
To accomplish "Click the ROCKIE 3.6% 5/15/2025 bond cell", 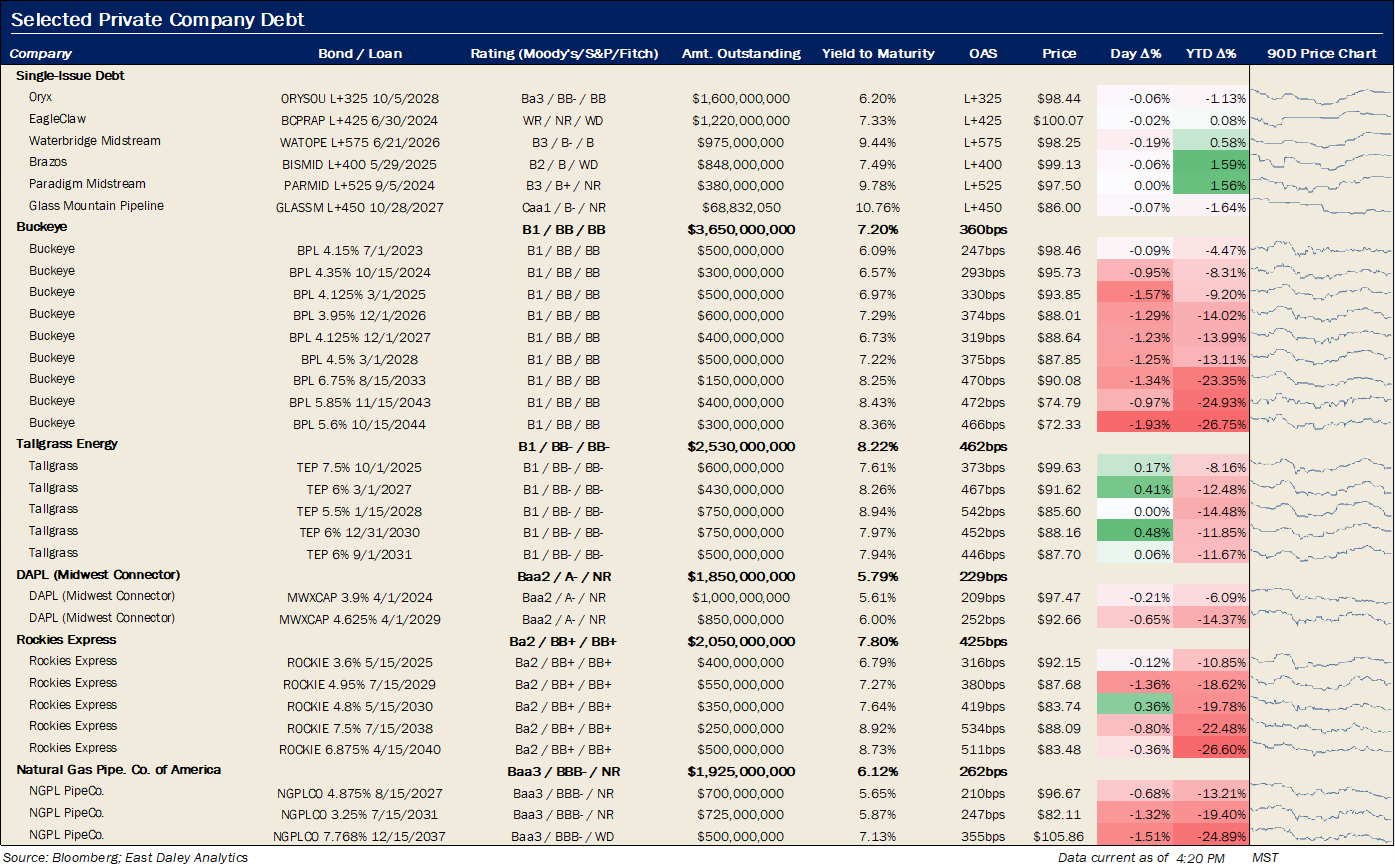I will (360, 663).
